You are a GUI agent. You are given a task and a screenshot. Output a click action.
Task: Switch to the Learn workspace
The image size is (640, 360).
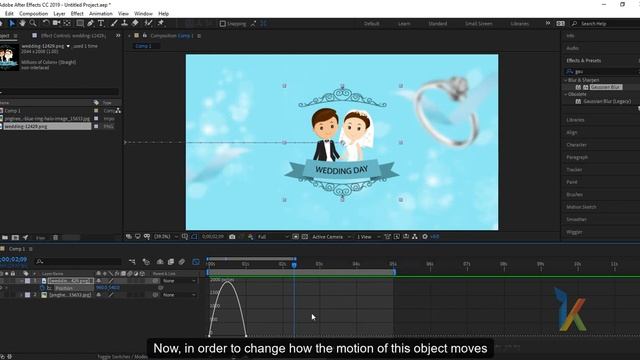pyautogui.click(x=404, y=24)
